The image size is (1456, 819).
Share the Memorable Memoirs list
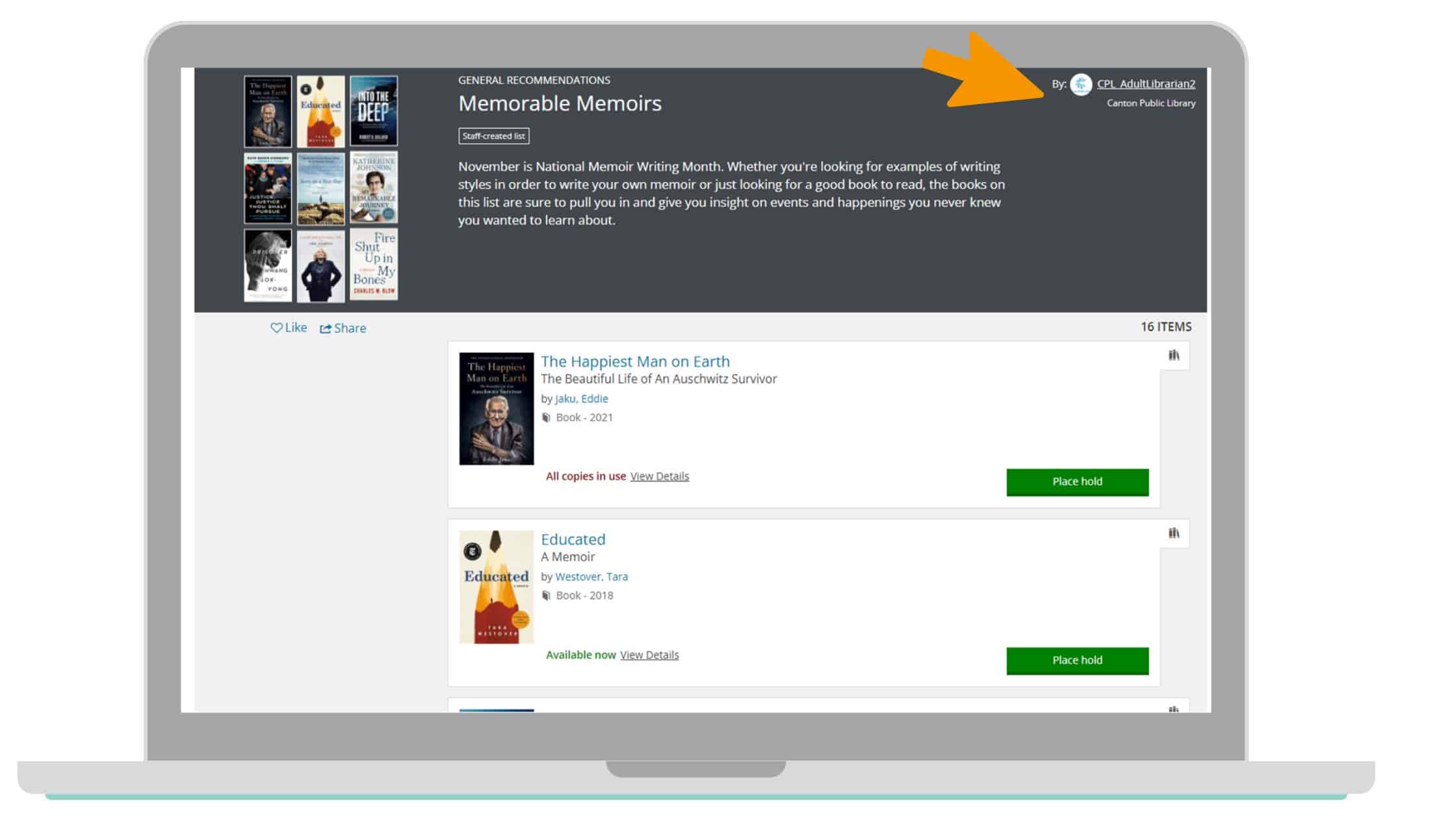[343, 328]
